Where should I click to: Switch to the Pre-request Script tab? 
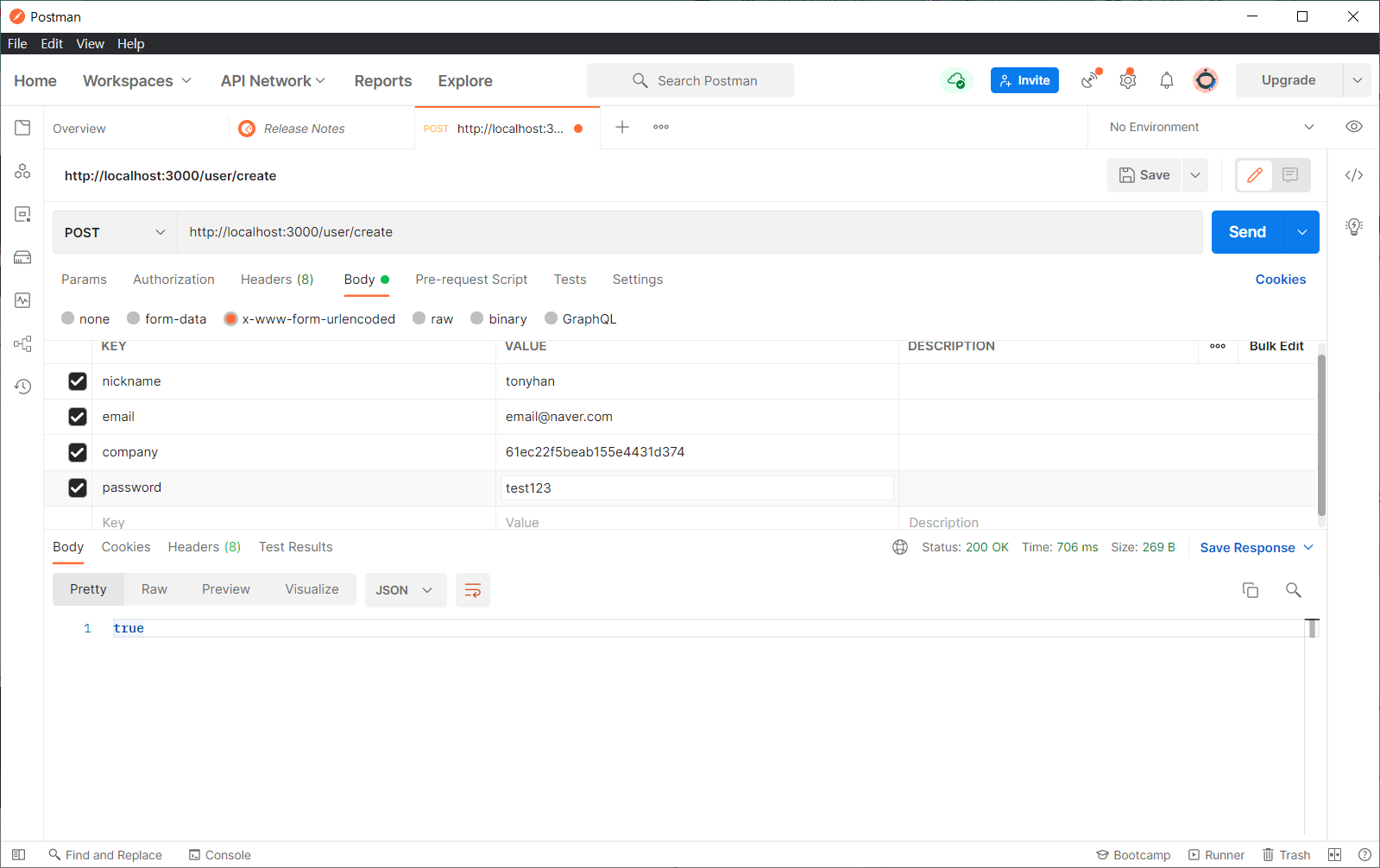[471, 280]
